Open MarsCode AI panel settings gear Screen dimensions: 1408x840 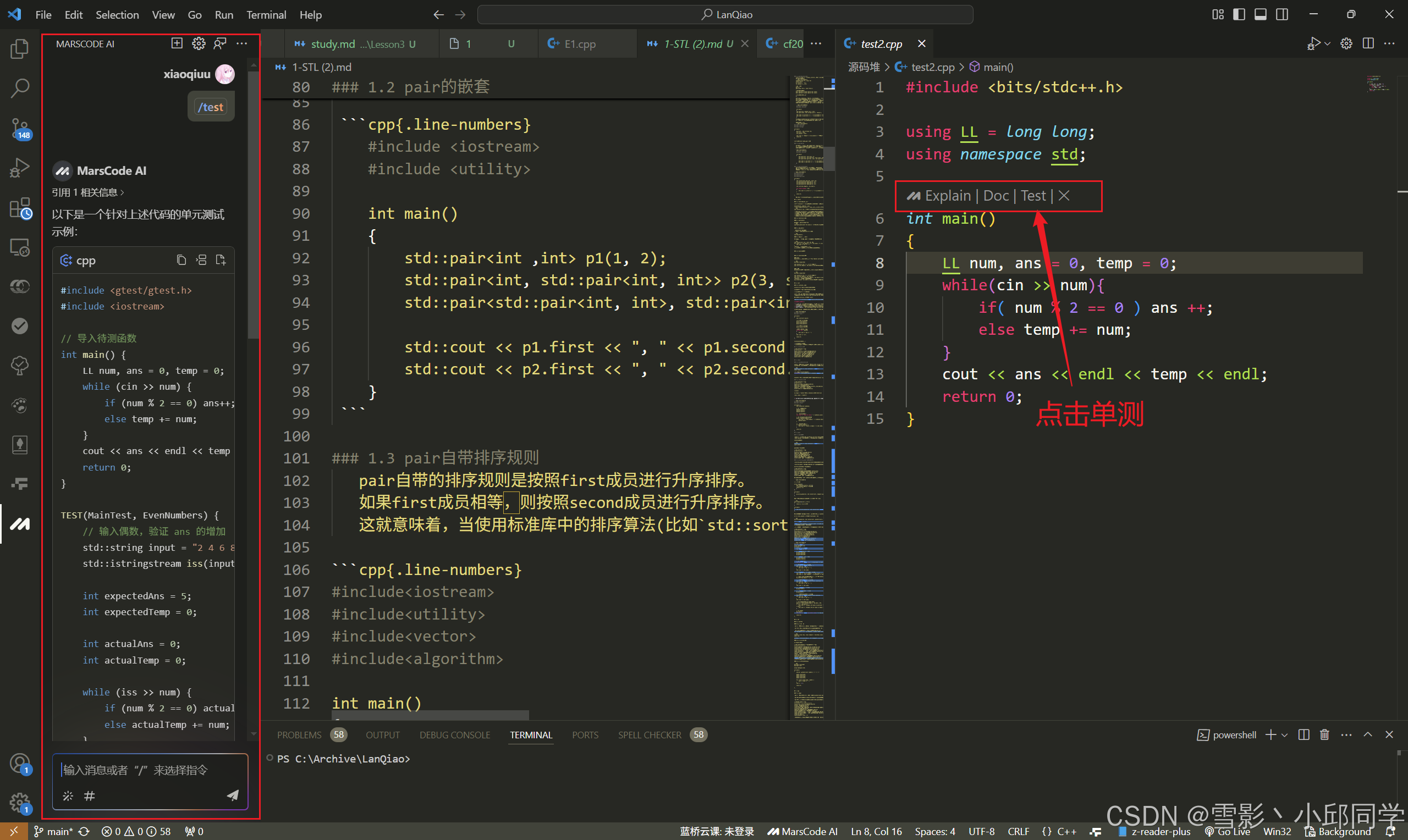click(x=198, y=43)
